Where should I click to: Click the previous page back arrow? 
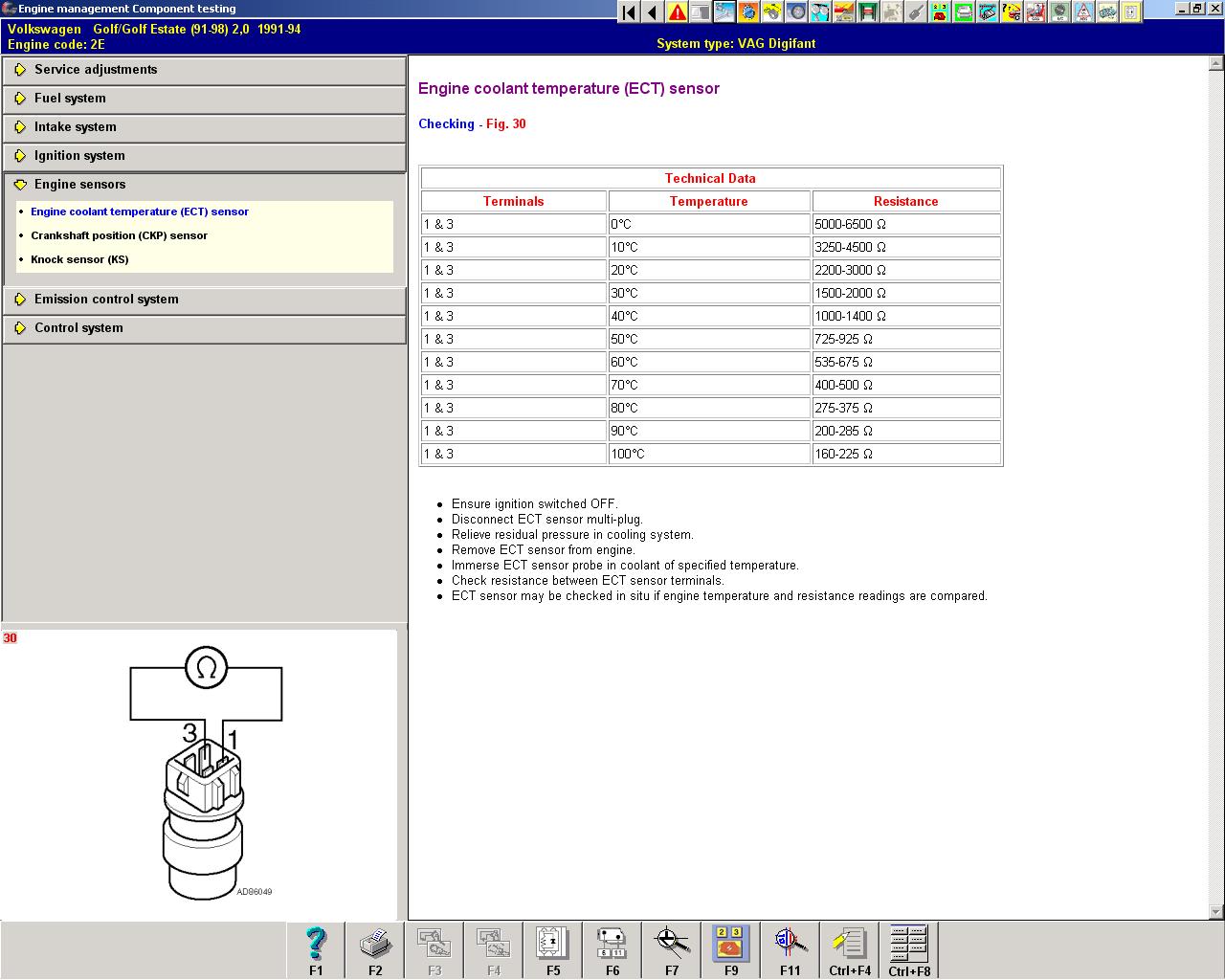[x=653, y=12]
